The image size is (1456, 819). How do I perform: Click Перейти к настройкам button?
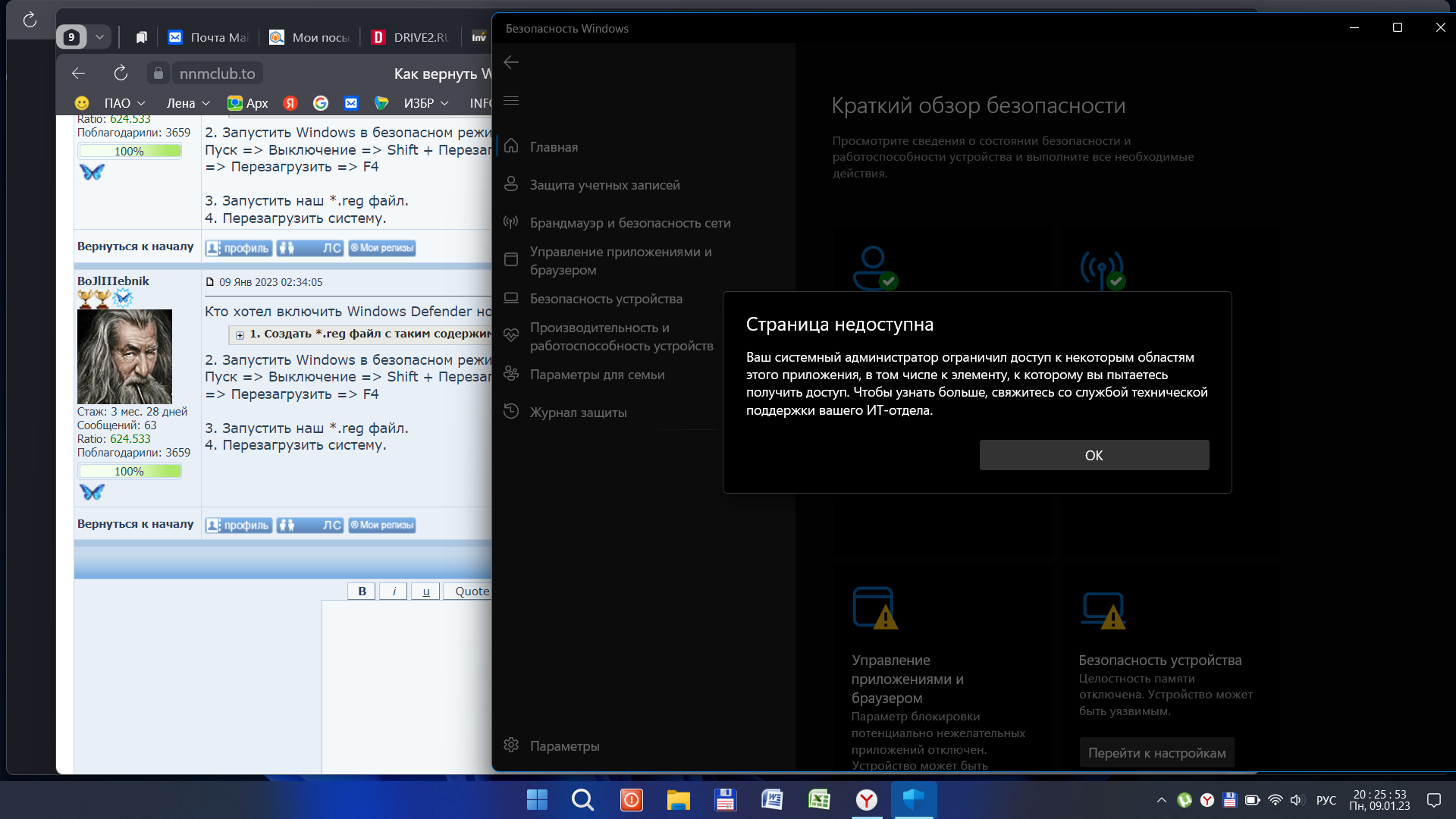point(1156,752)
